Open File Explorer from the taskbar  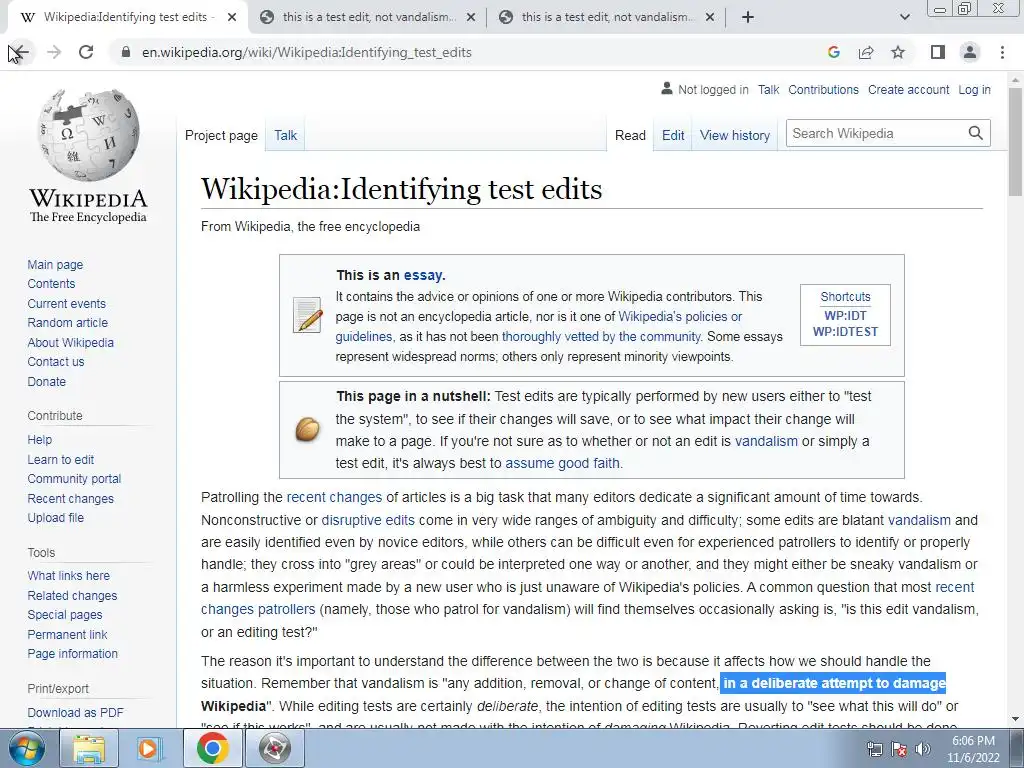(x=89, y=748)
